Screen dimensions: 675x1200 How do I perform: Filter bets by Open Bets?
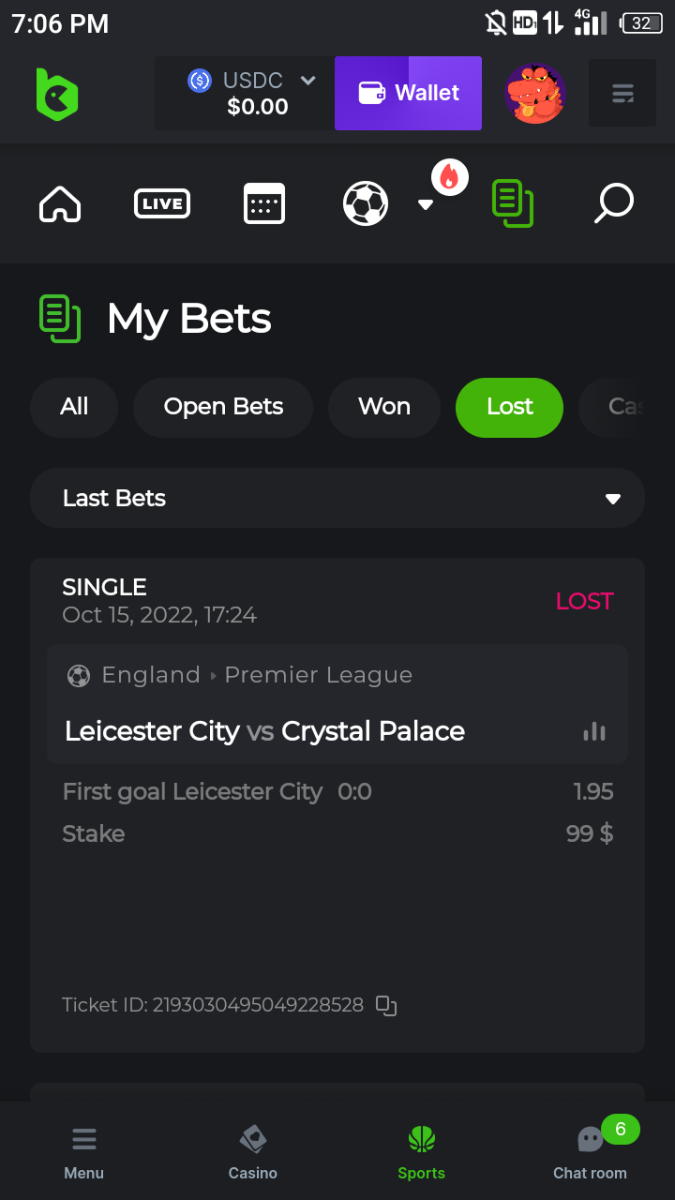[x=223, y=407]
